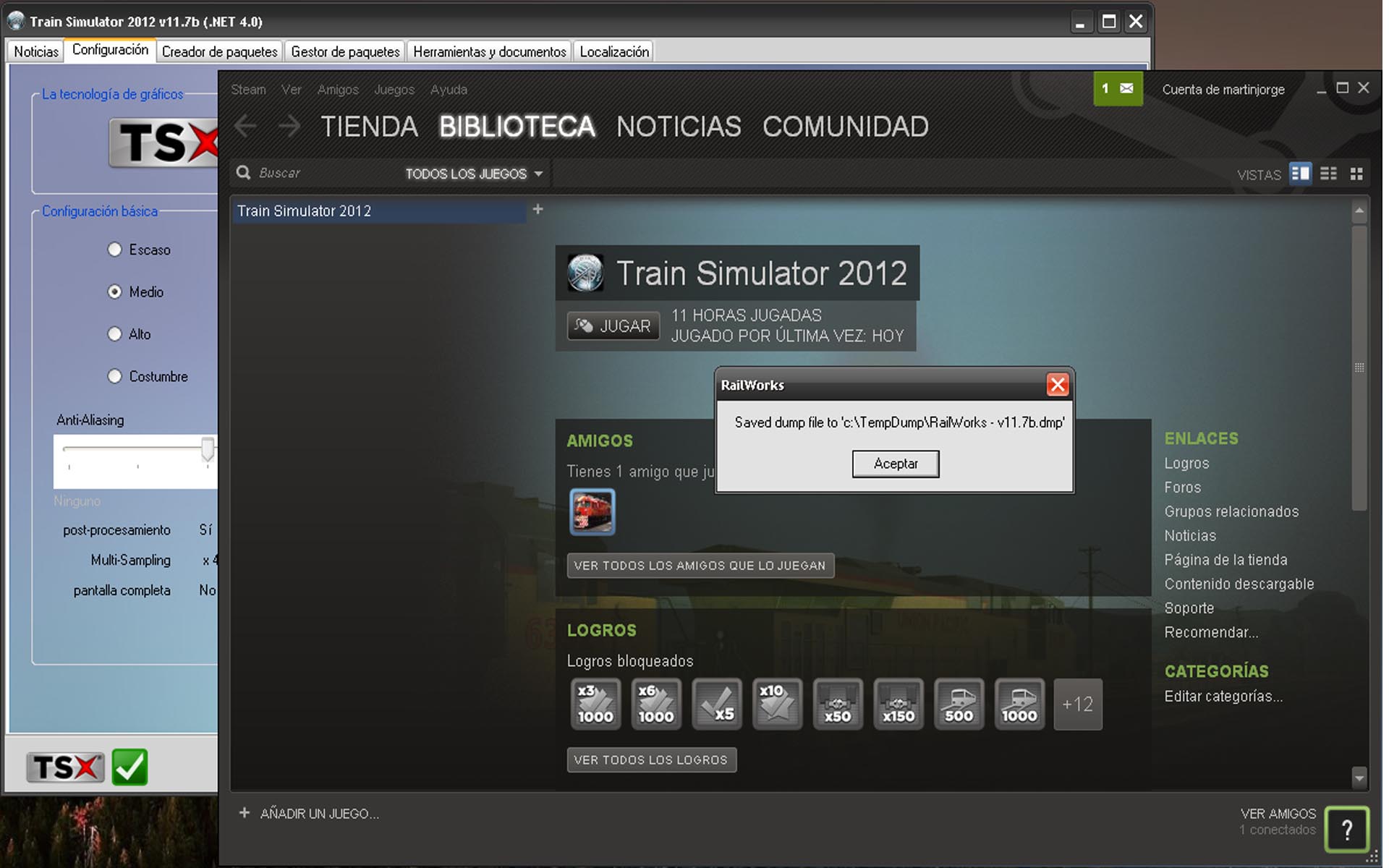Screen dimensions: 1389x868
Task: Click VER TODOS LOS LOGROS button
Action: pos(650,759)
